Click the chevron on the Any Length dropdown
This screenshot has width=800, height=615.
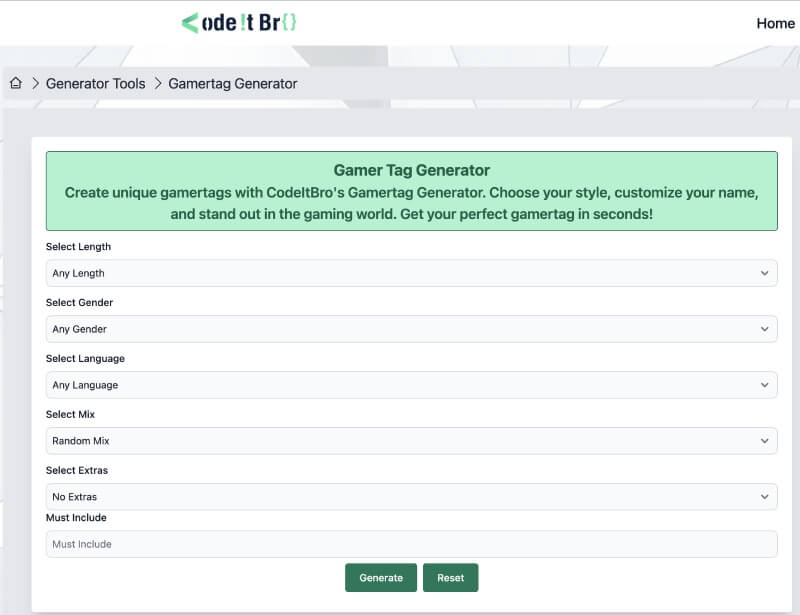[x=764, y=273]
